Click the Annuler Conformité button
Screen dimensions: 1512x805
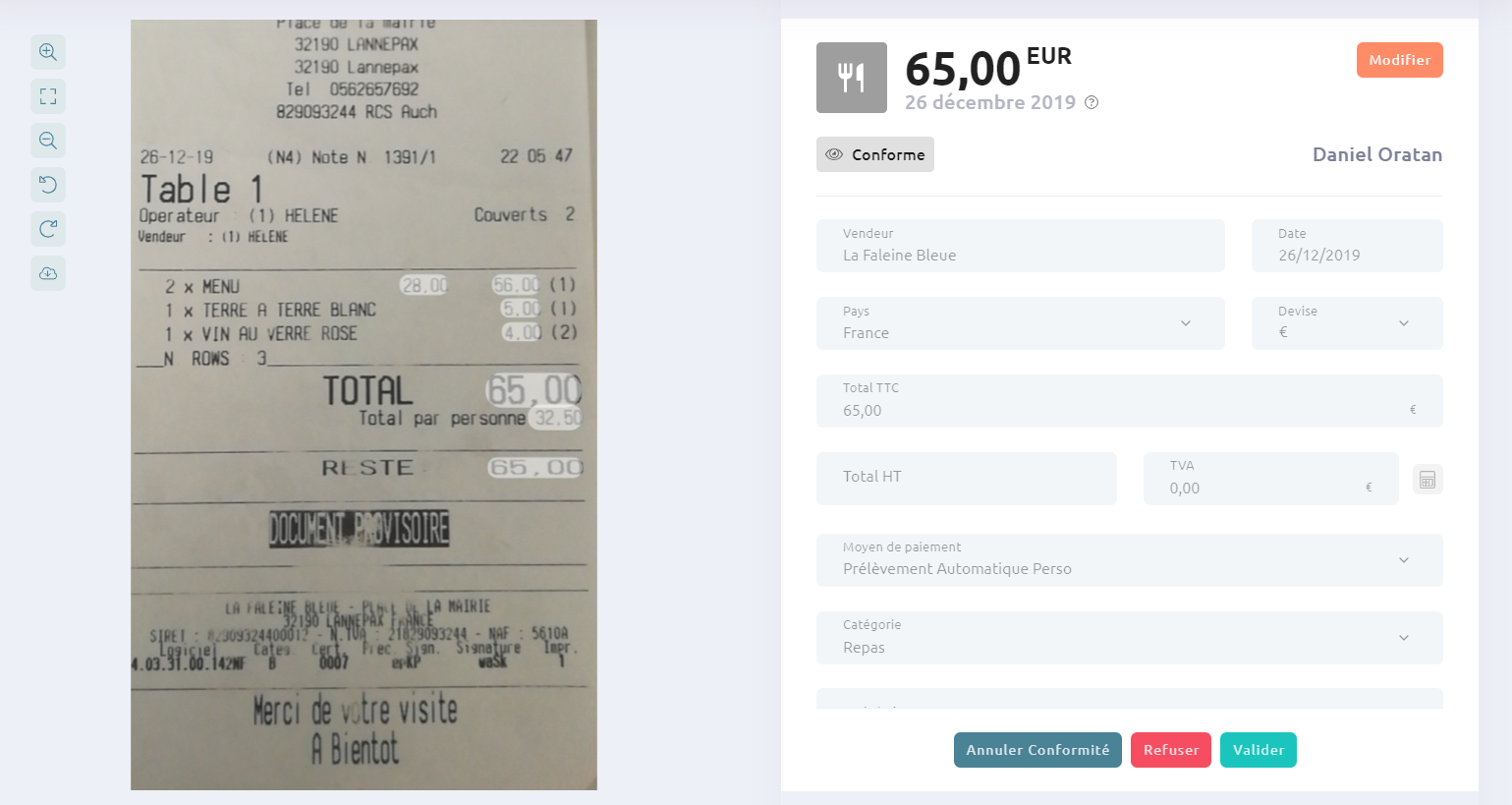(1037, 750)
